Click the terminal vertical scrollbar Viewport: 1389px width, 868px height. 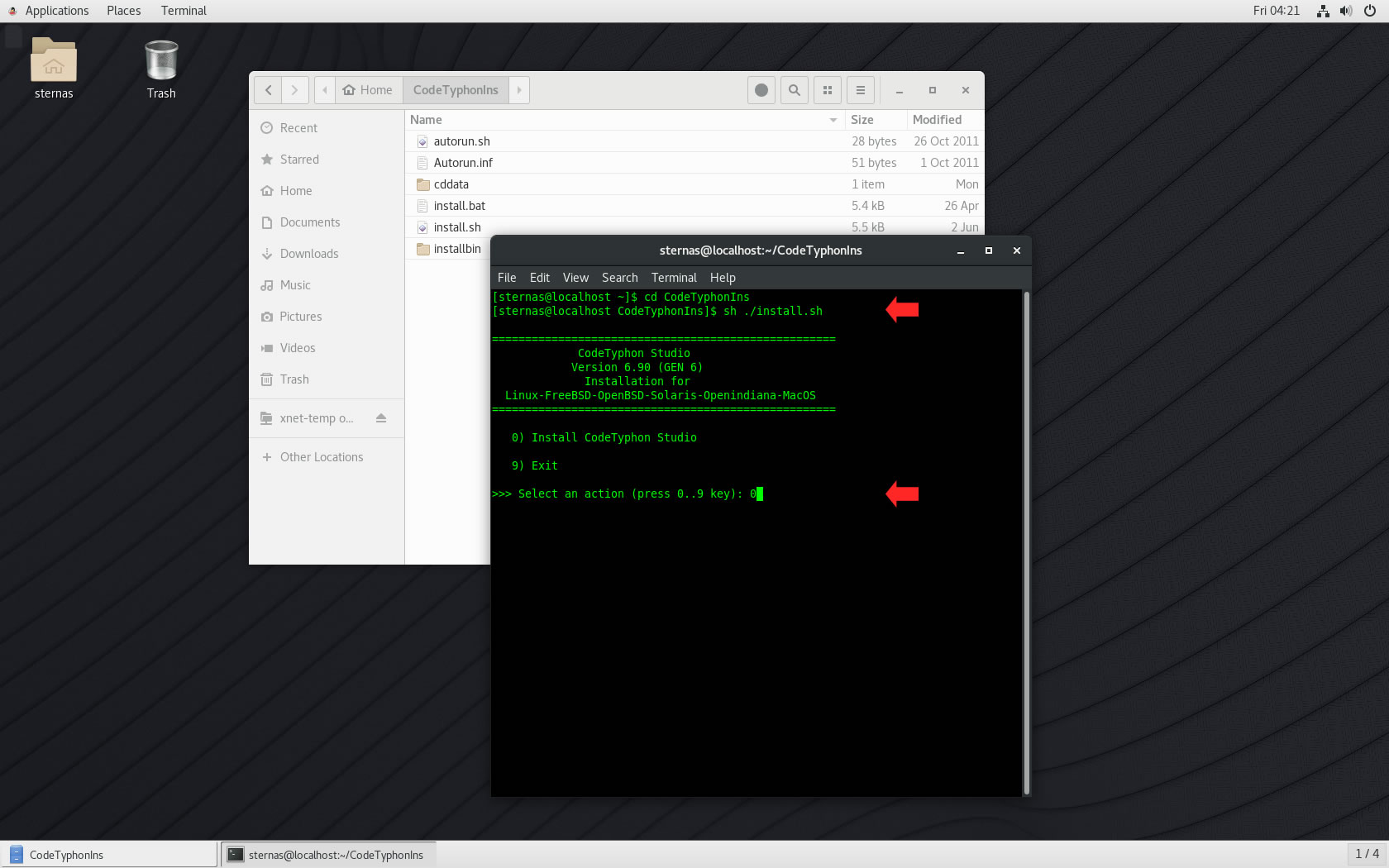(x=1026, y=542)
